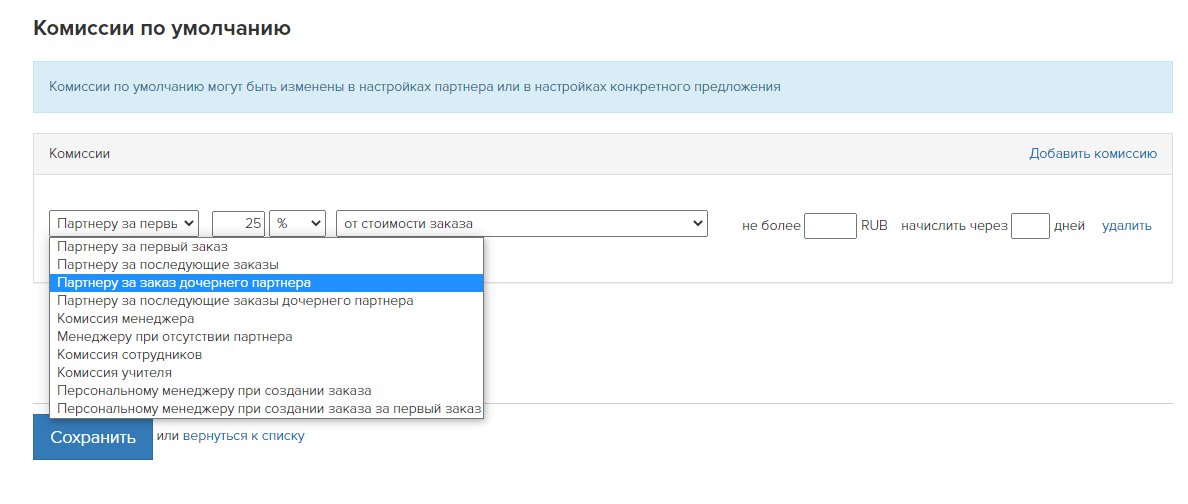Screen dimensions: 1188x504
Task: Focus the "не более" RUB limit field
Action: 830,225
